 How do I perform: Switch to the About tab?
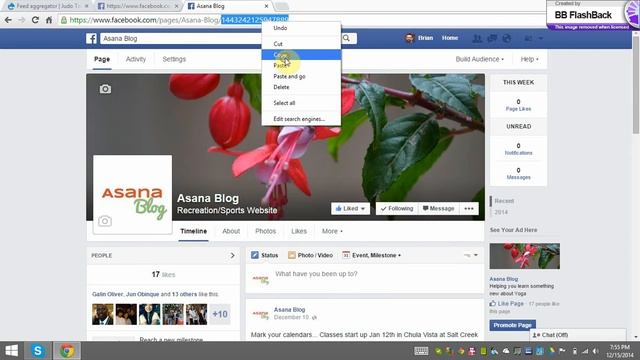point(231,231)
